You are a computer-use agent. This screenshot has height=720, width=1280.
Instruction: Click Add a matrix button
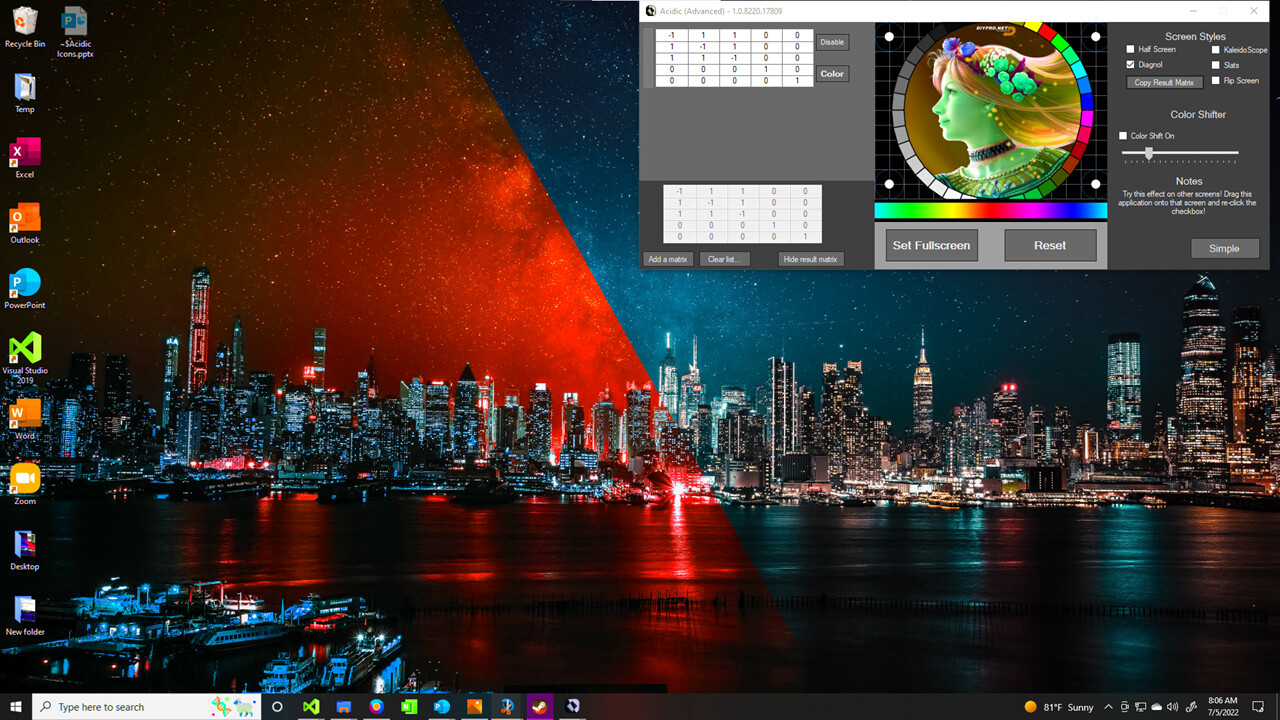(667, 259)
